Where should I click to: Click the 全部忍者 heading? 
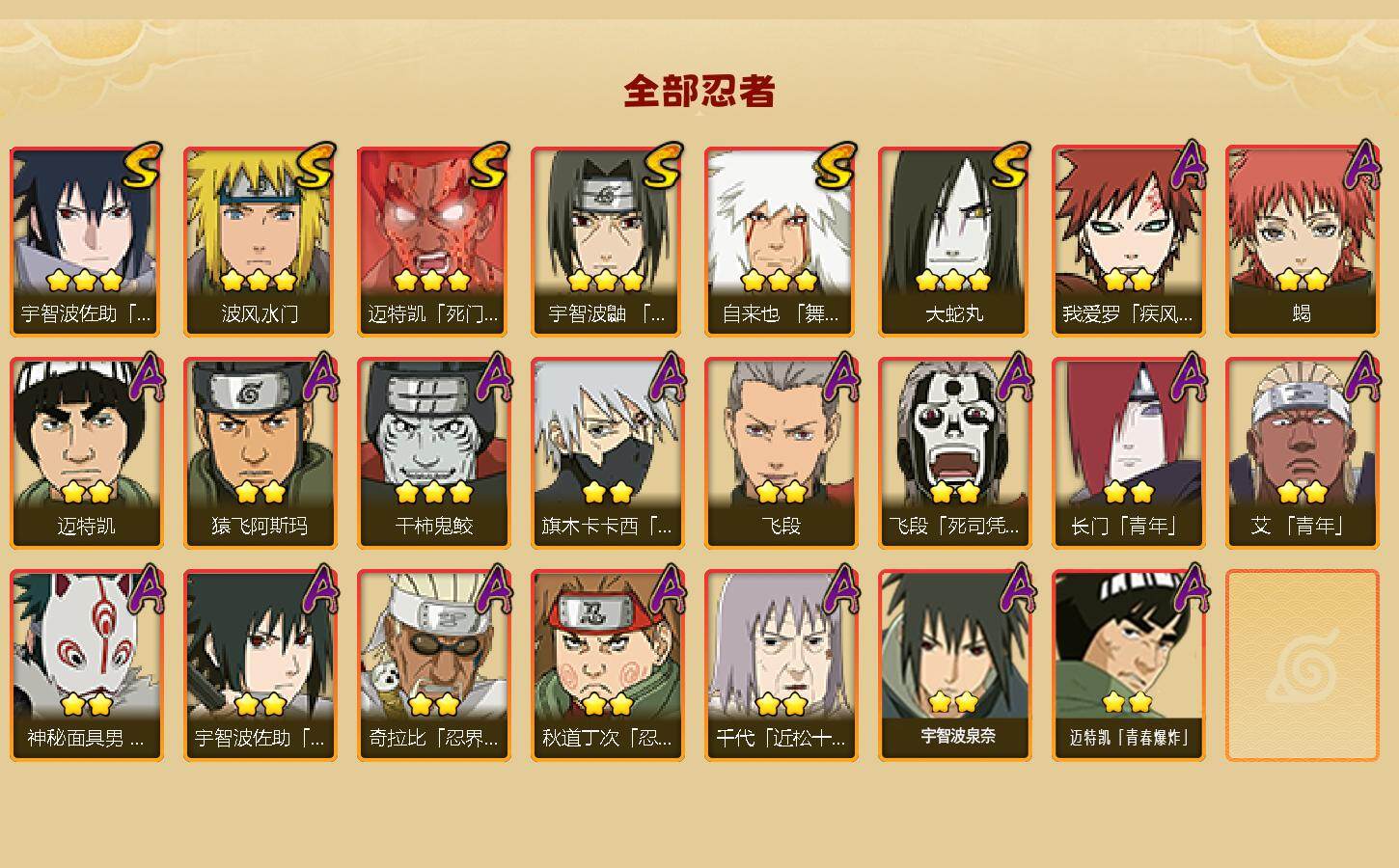tap(699, 92)
